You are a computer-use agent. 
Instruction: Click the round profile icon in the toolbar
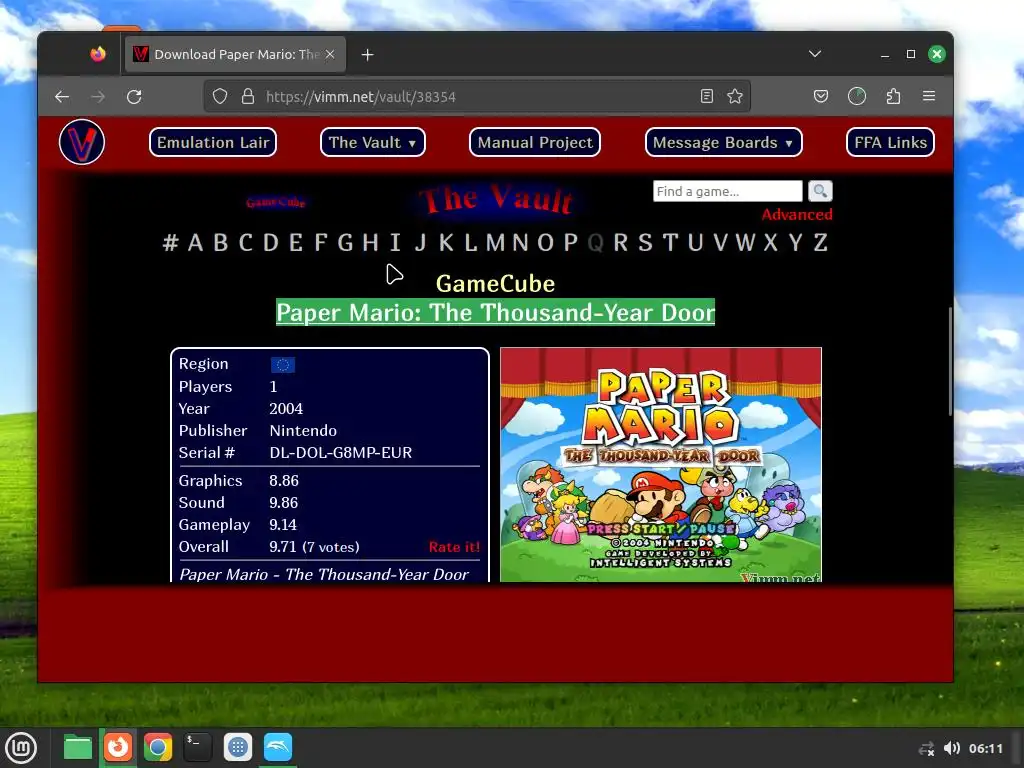(x=857, y=97)
